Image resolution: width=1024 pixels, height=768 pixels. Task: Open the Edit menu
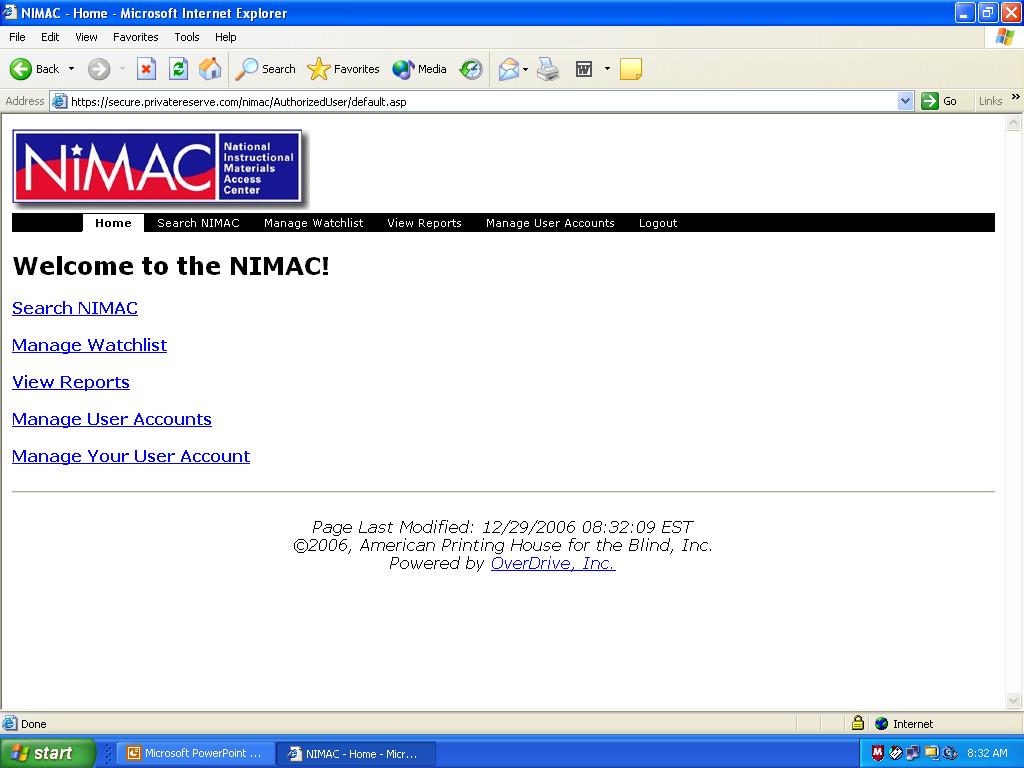tap(50, 37)
